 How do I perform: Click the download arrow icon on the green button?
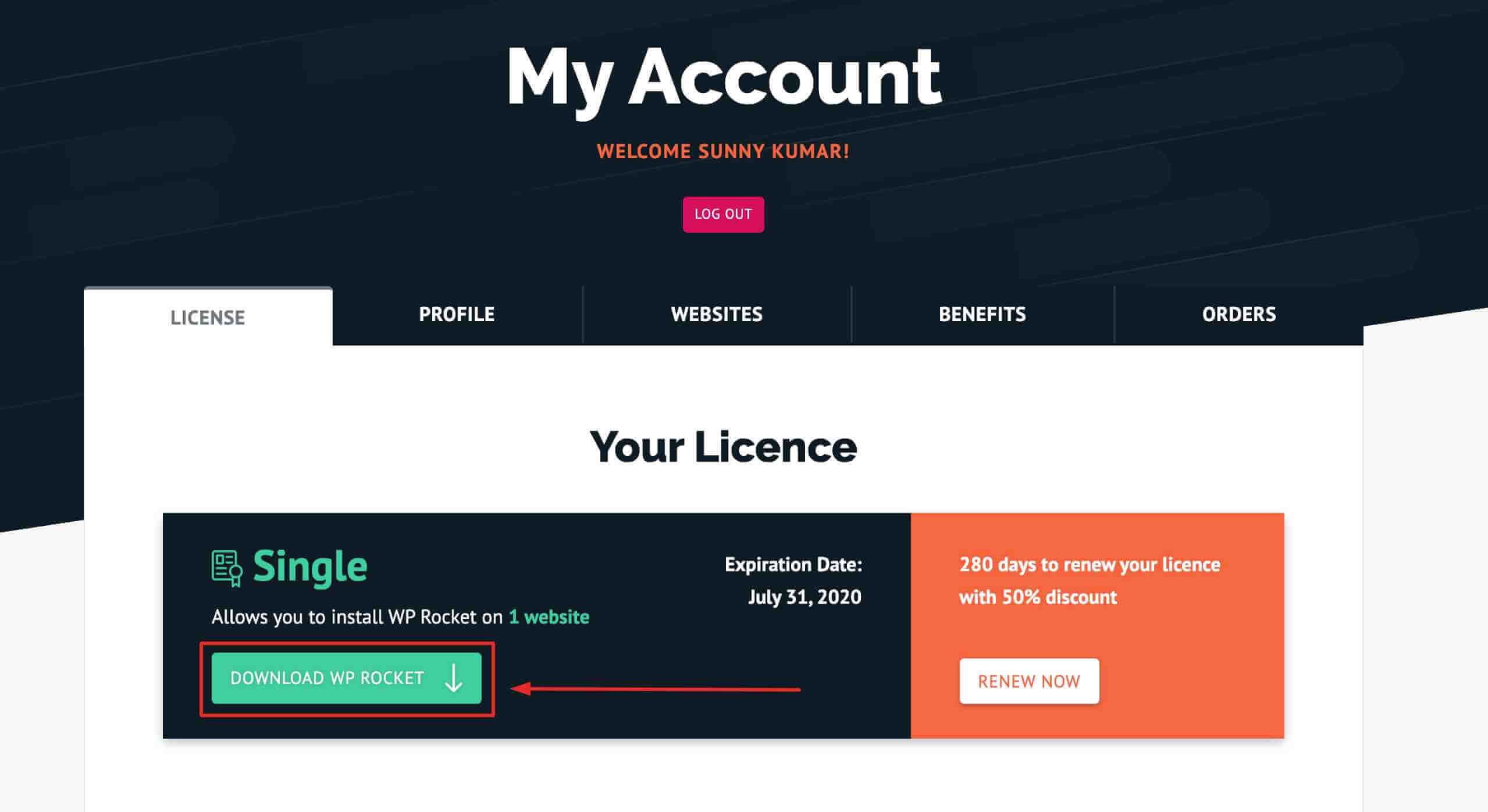(453, 678)
